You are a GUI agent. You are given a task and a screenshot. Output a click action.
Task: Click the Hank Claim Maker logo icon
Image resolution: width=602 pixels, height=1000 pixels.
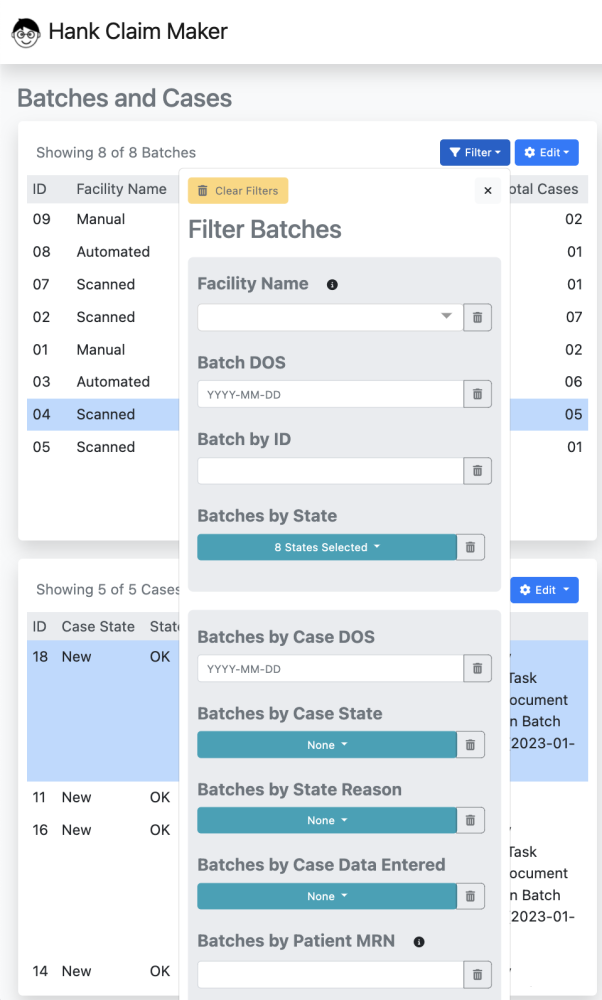tap(25, 32)
